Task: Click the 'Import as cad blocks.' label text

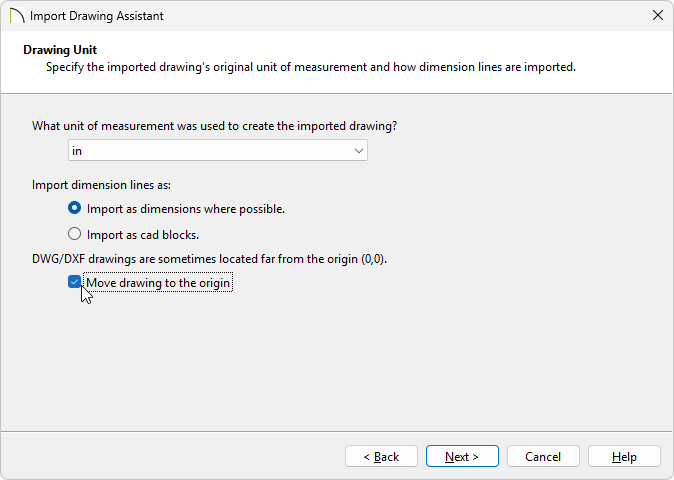Action: pos(143,235)
